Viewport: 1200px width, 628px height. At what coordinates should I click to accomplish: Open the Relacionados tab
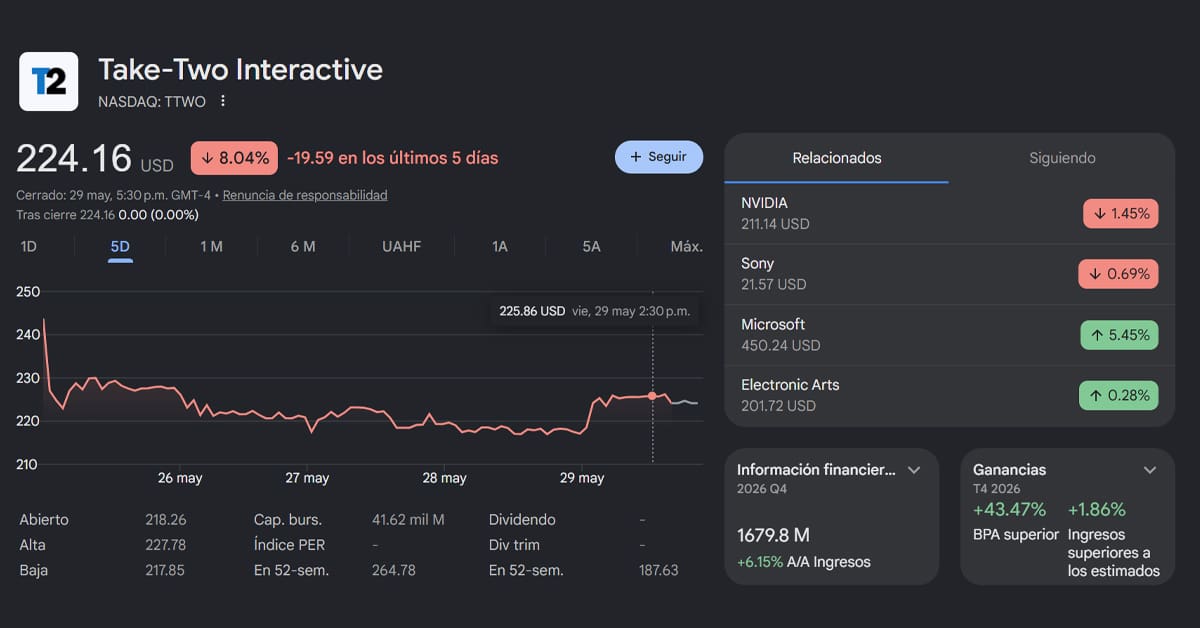coord(837,158)
